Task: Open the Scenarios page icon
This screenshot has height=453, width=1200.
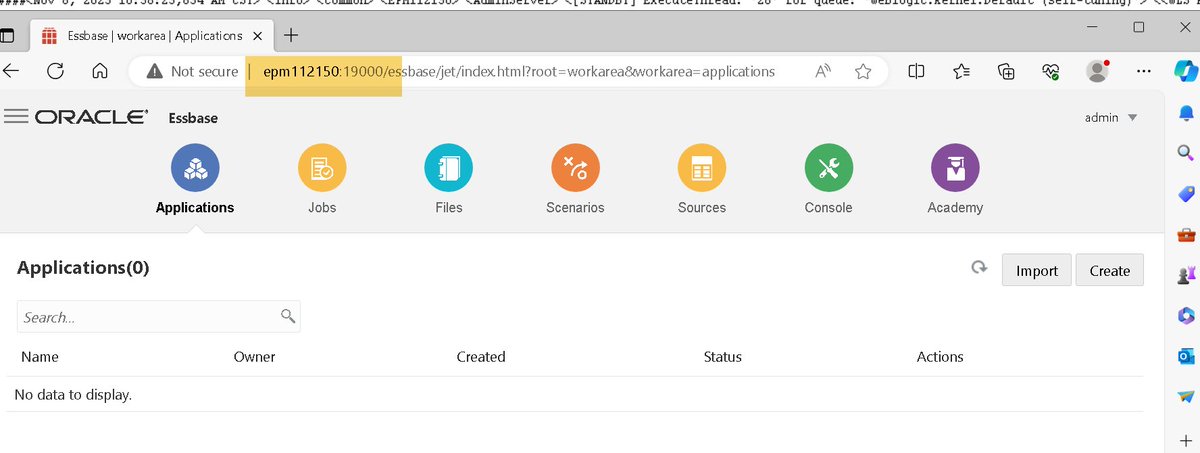Action: tap(575, 168)
